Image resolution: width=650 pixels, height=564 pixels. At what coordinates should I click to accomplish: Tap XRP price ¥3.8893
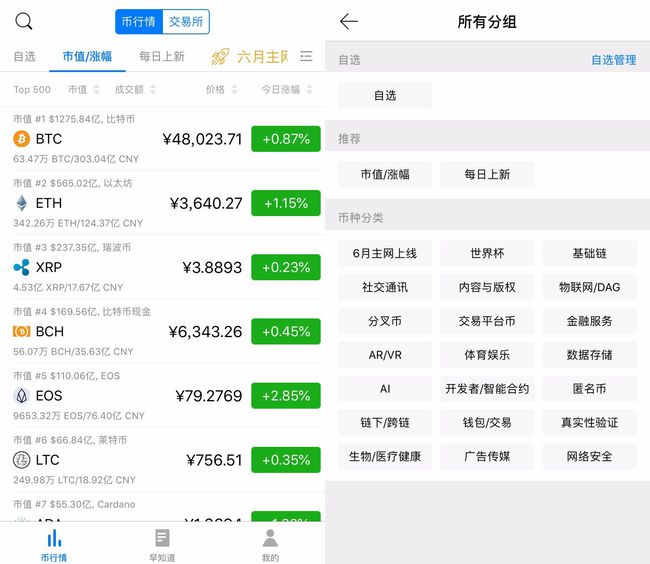(x=212, y=268)
